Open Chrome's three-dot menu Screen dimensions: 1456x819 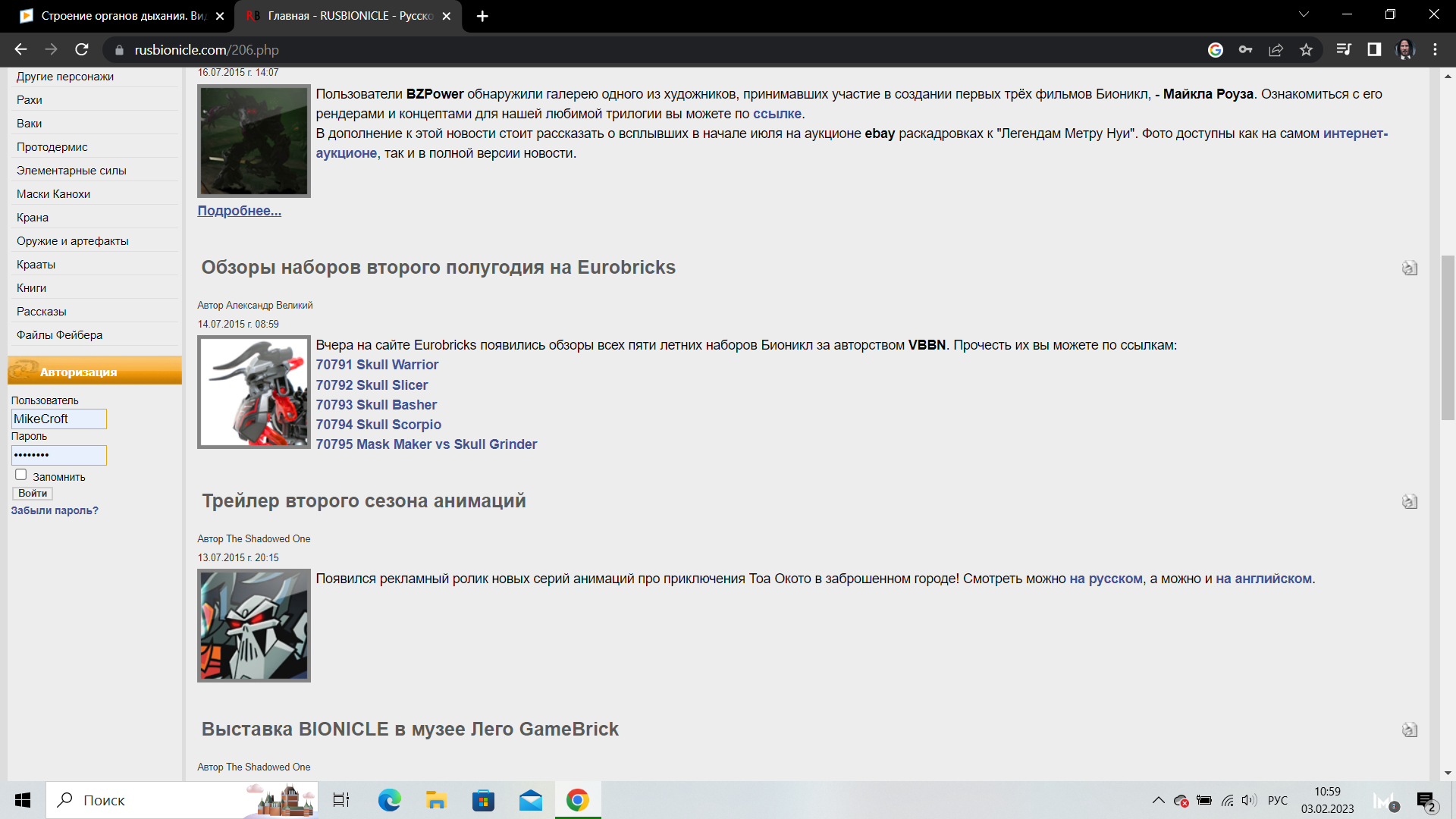click(1435, 50)
